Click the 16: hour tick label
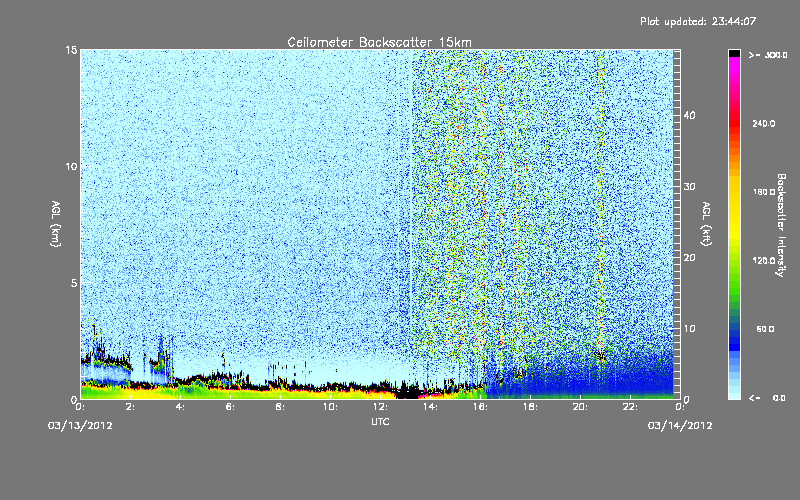The width and height of the screenshot is (800, 500). [480, 407]
